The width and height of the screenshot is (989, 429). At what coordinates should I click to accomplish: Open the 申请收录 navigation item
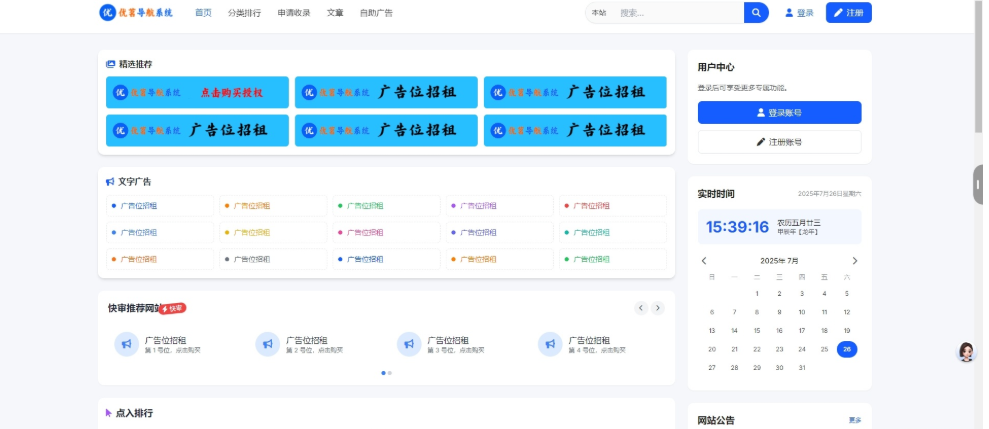(294, 13)
